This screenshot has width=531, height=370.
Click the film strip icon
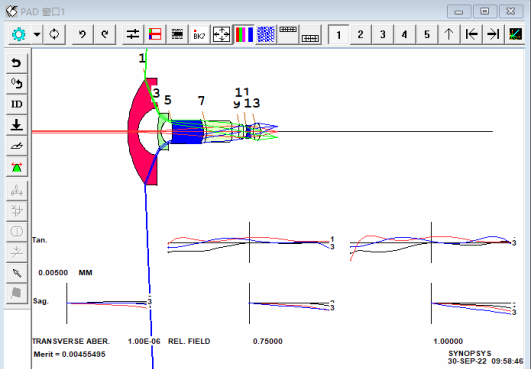point(177,35)
